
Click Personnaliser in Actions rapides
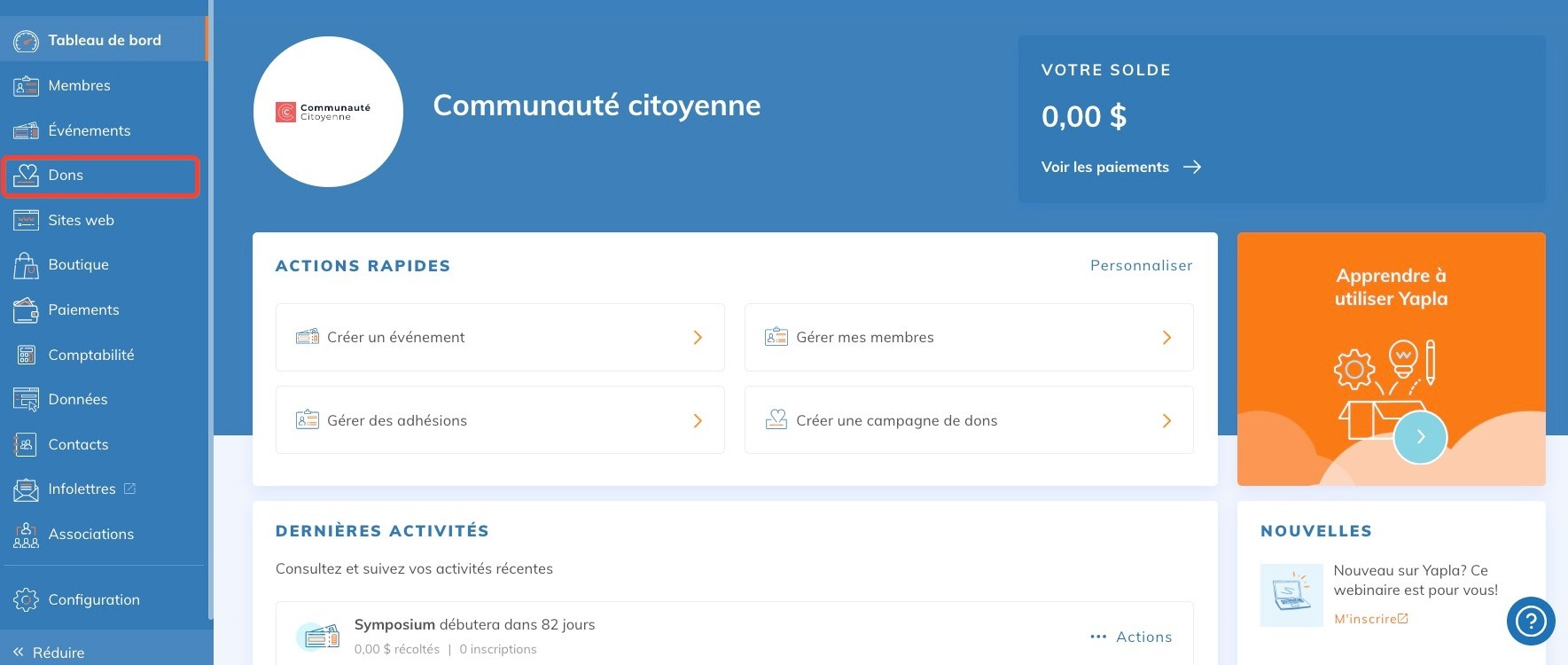point(1141,266)
